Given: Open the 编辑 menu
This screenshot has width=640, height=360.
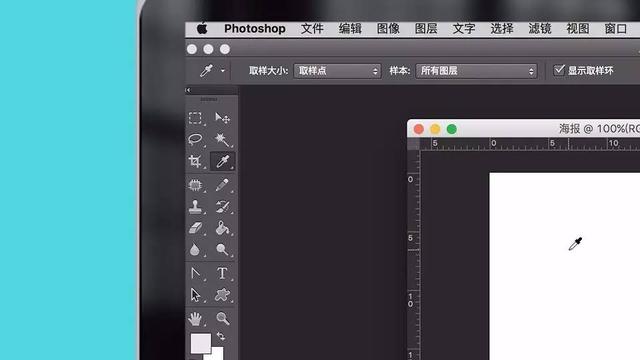Looking at the screenshot, I should pyautogui.click(x=350, y=29).
